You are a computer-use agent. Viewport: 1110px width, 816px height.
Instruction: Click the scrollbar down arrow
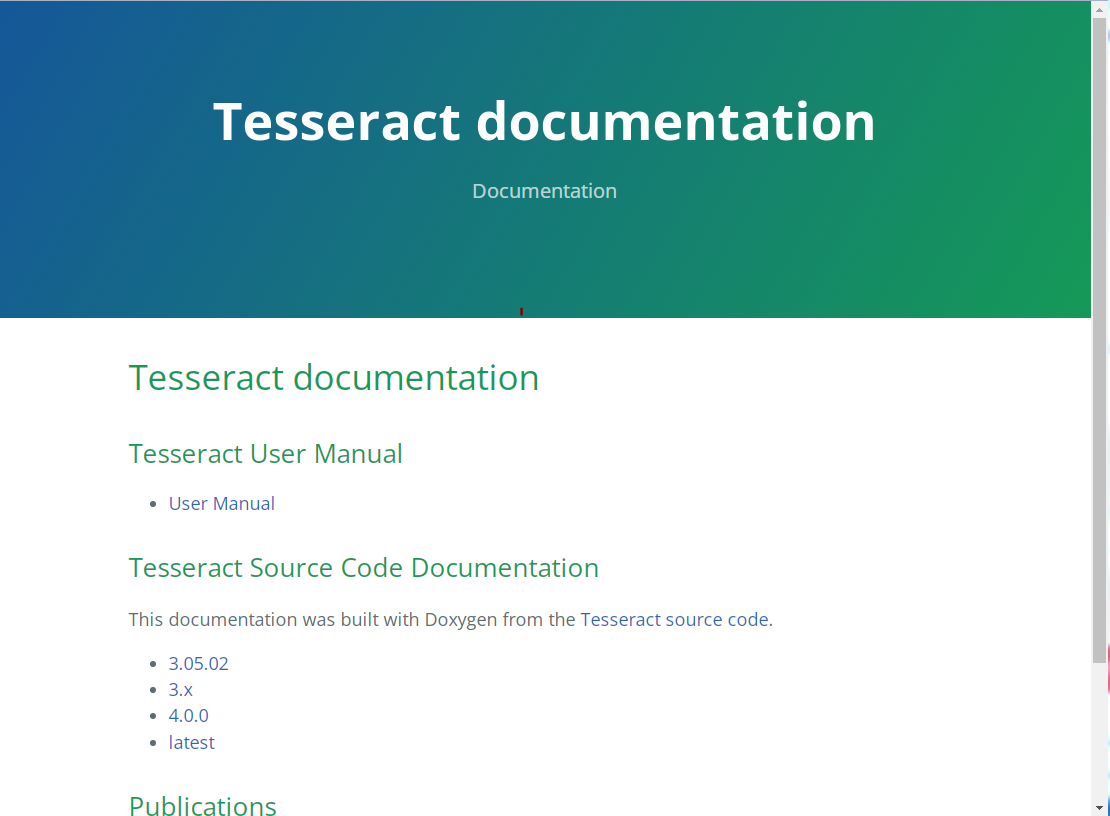point(1099,807)
